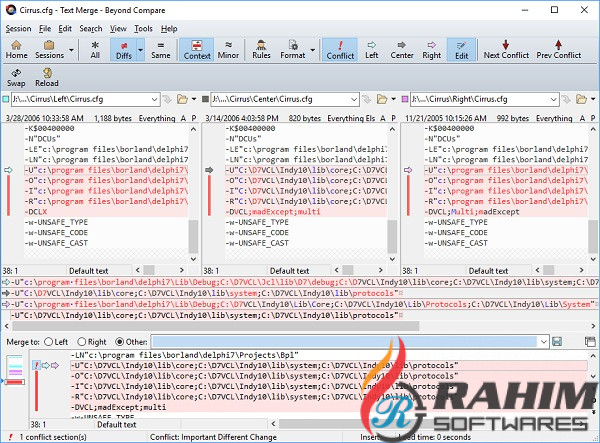Image resolution: width=600 pixels, height=443 pixels.
Task: Open the Sessions toolbar button
Action: click(x=49, y=50)
